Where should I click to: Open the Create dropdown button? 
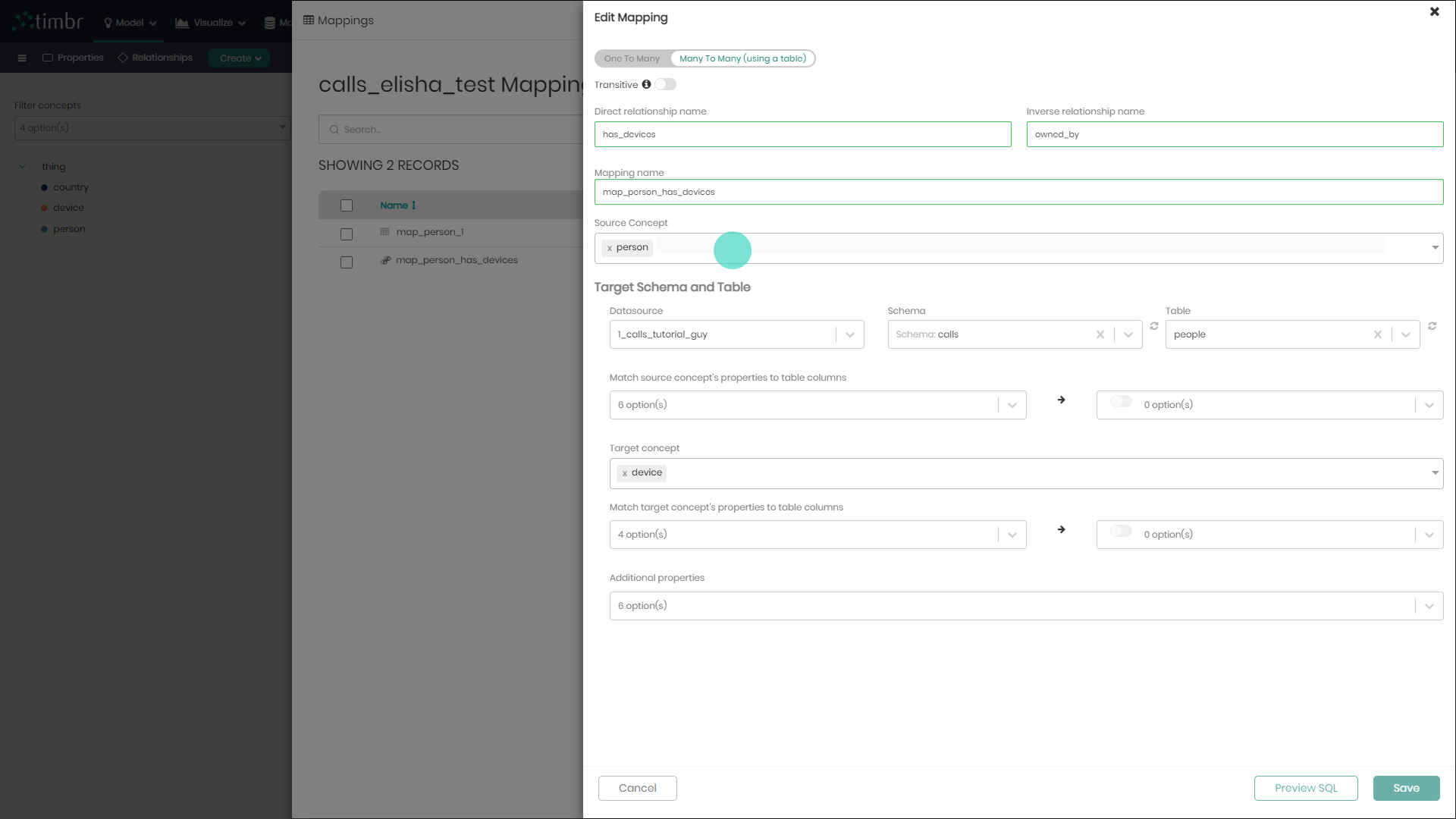240,58
